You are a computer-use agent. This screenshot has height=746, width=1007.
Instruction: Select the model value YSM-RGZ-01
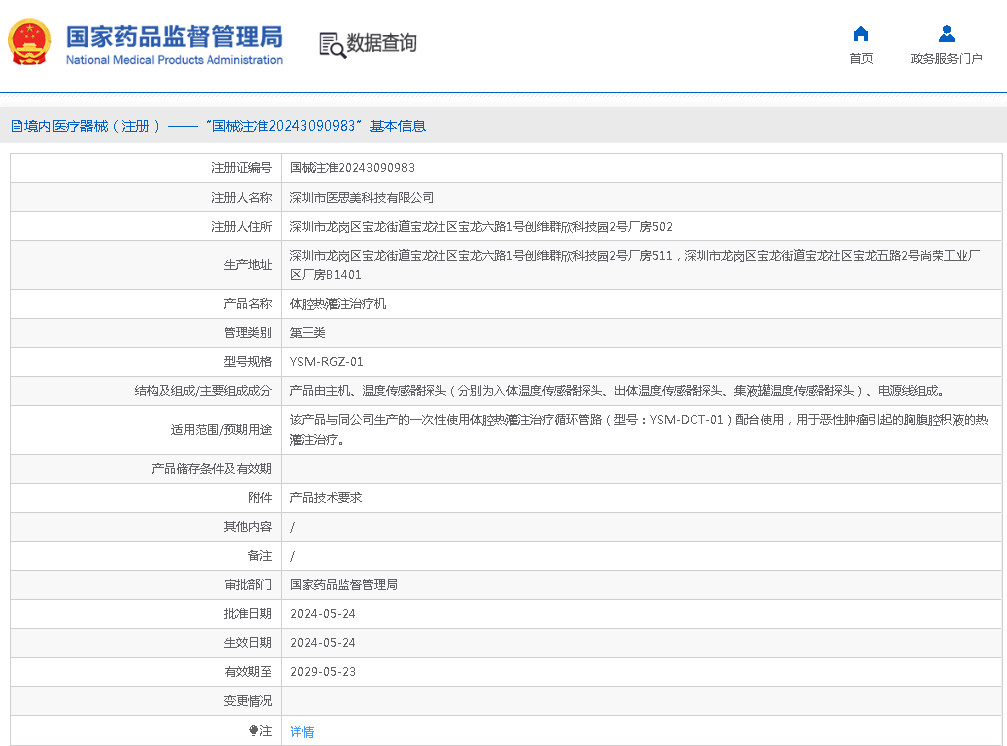click(326, 362)
